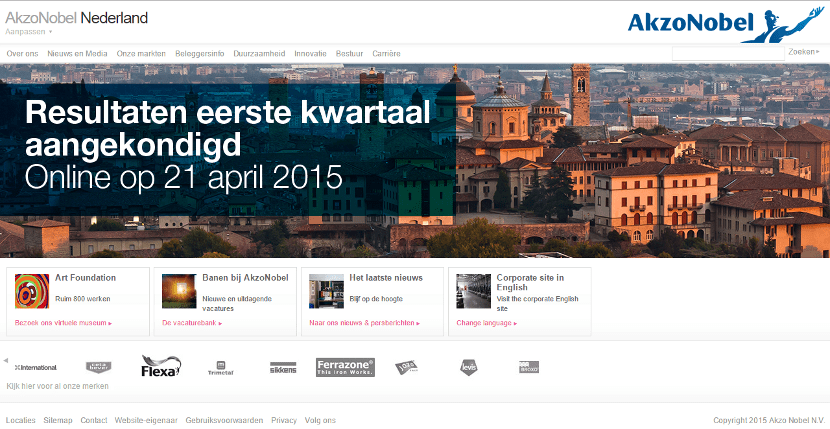The height and width of the screenshot is (429, 830).
Task: Open the Trimetal brand logo
Action: pos(221,368)
